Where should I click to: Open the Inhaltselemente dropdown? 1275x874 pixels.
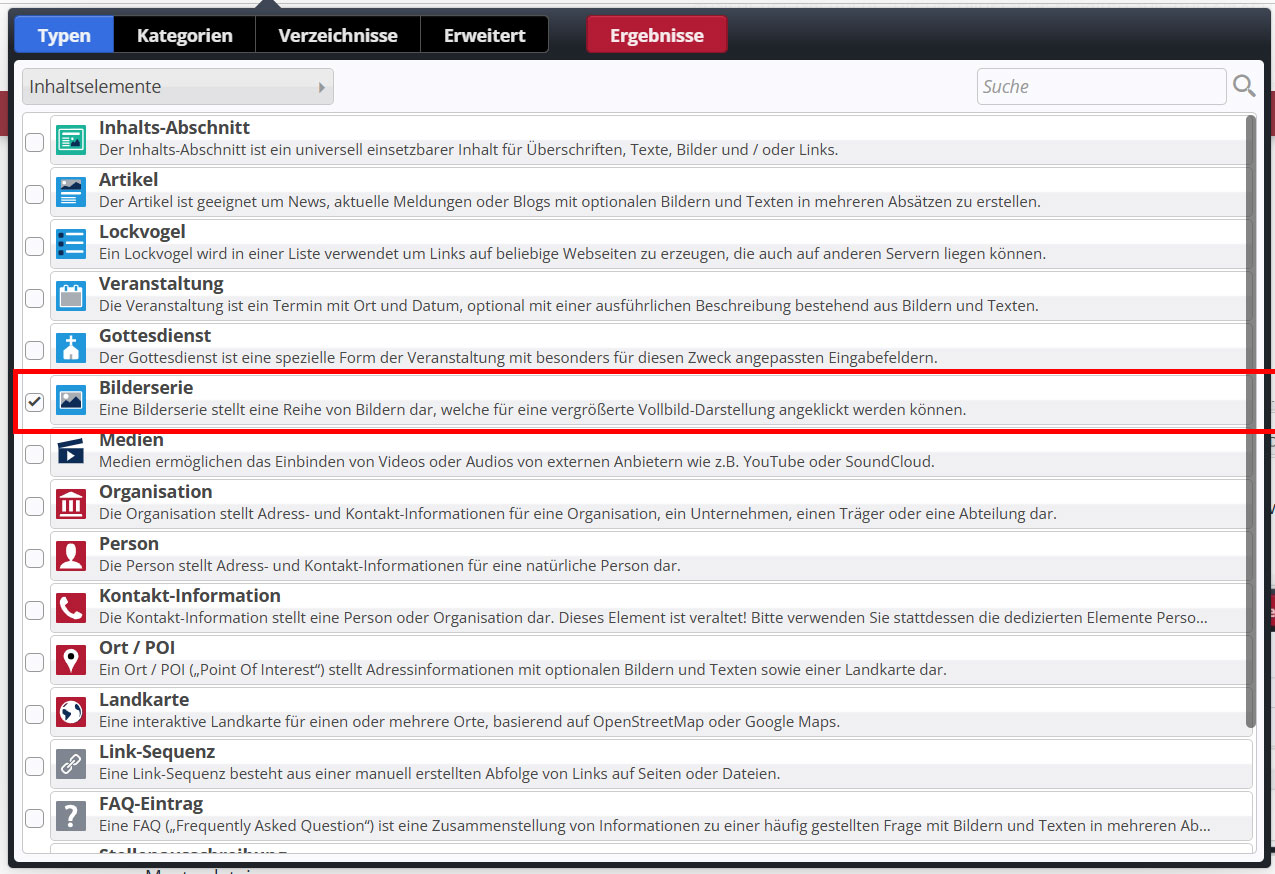point(178,87)
